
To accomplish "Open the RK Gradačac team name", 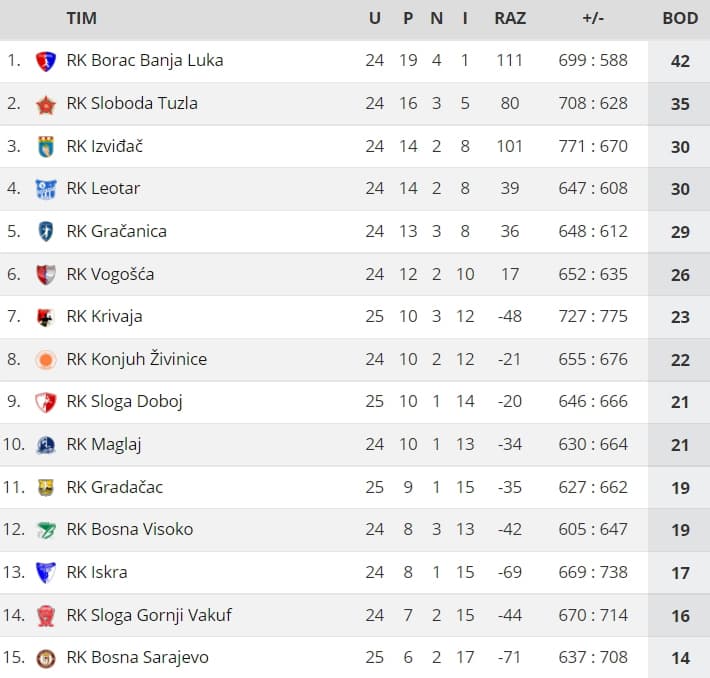I will (x=115, y=487).
